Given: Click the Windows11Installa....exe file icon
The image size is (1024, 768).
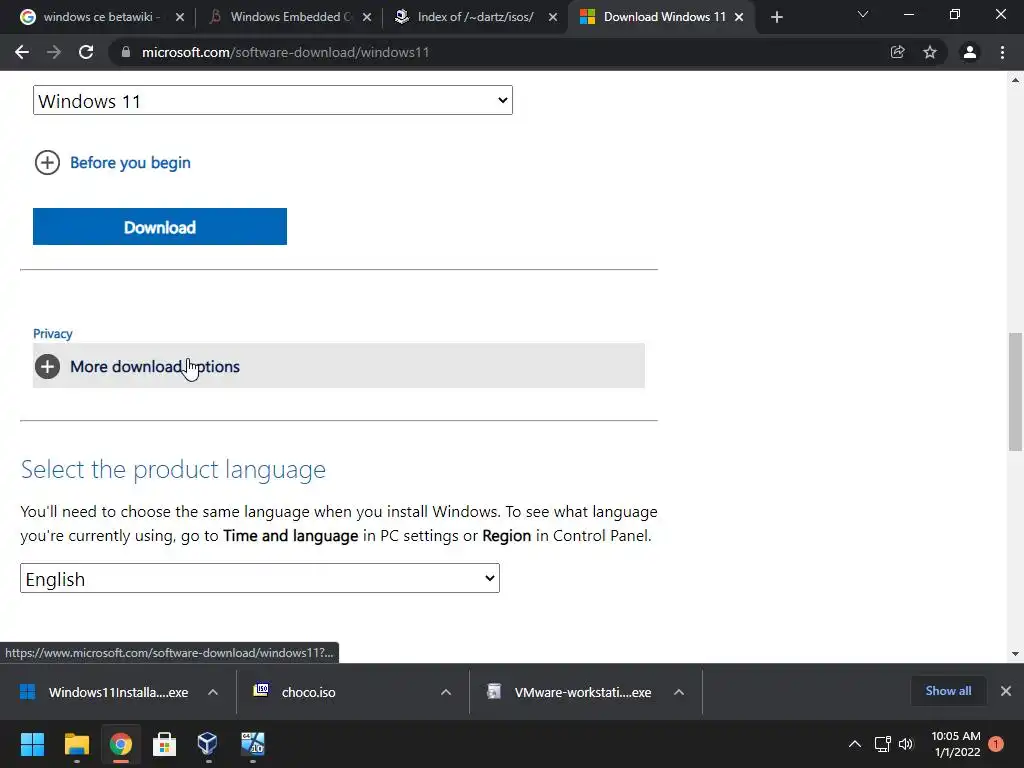Looking at the screenshot, I should [27, 692].
